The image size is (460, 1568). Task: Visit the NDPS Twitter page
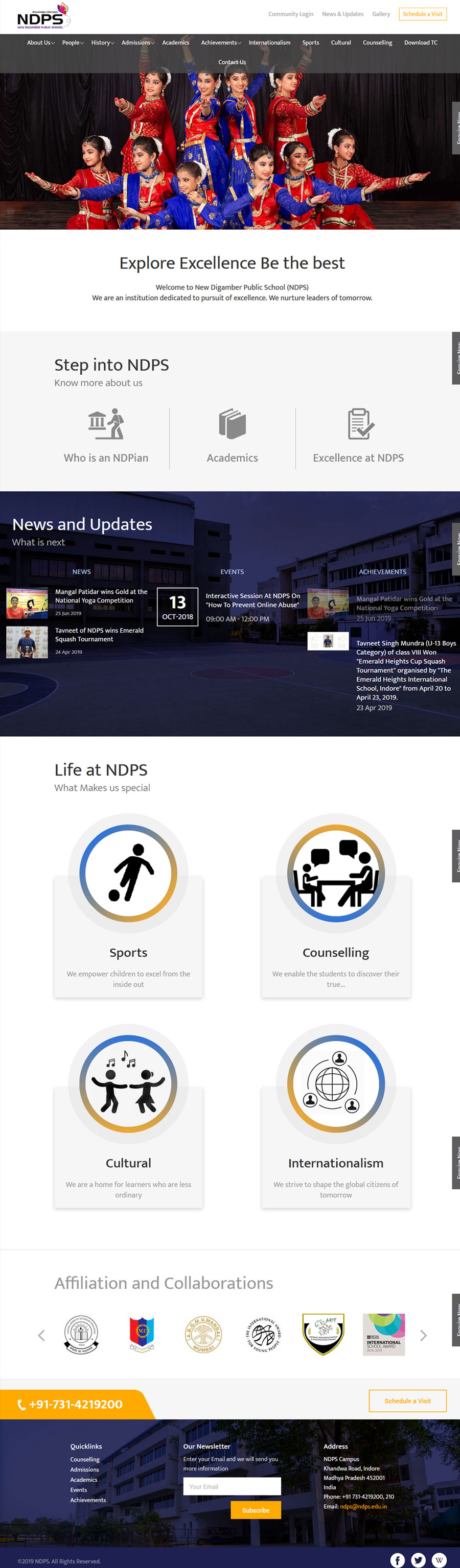pos(418,1559)
